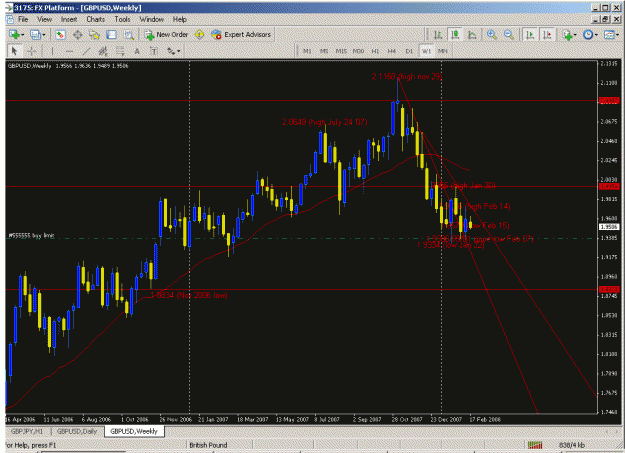Select the M5 timeframe
Screen dimensions: 625x453
(324, 51)
